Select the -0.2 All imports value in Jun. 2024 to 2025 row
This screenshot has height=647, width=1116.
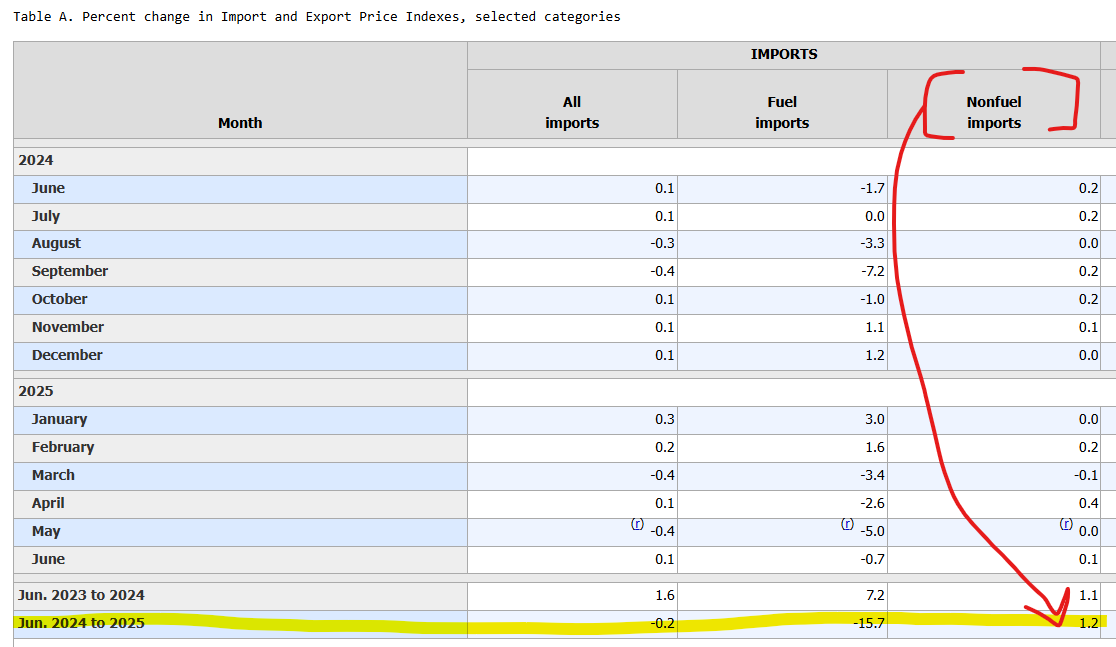662,623
